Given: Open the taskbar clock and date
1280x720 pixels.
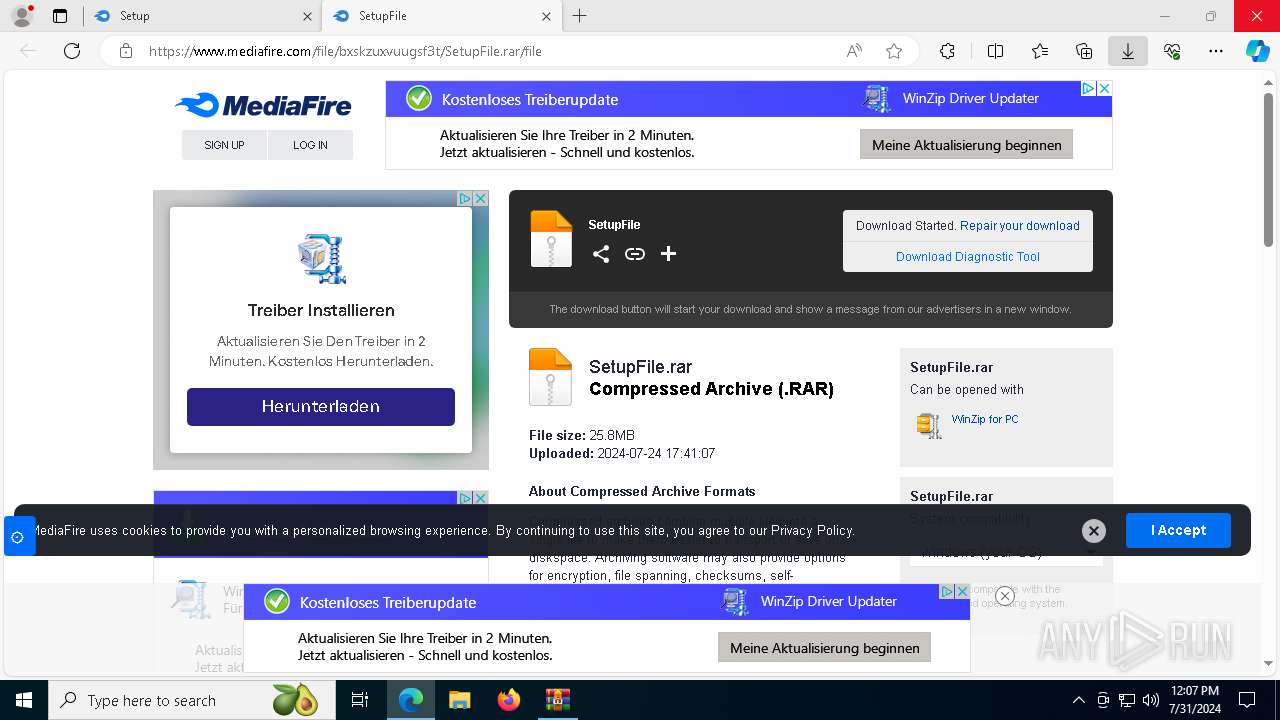Looking at the screenshot, I should point(1194,700).
